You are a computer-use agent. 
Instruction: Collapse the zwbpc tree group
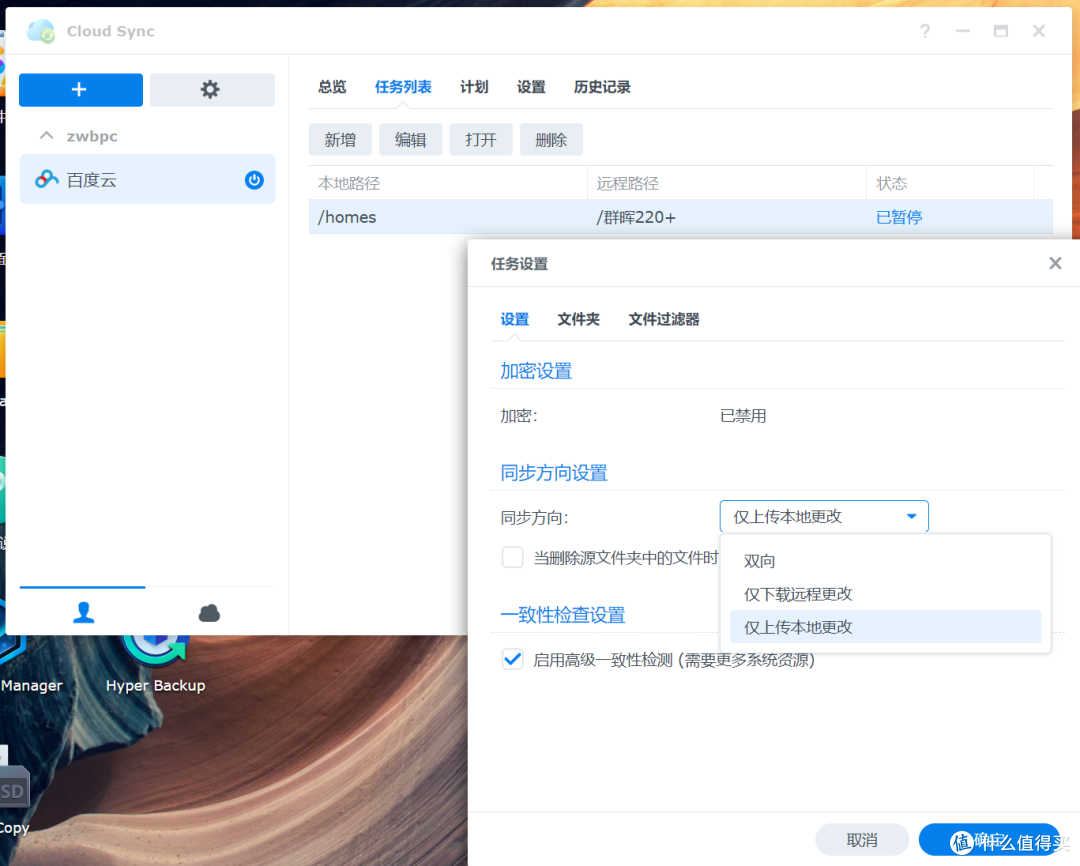coord(46,136)
